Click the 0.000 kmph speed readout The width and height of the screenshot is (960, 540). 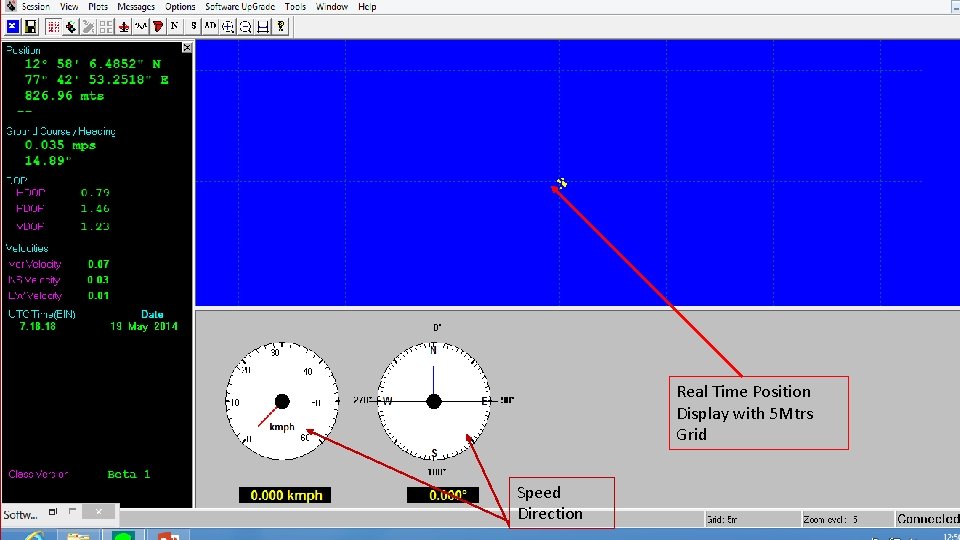(x=285, y=495)
